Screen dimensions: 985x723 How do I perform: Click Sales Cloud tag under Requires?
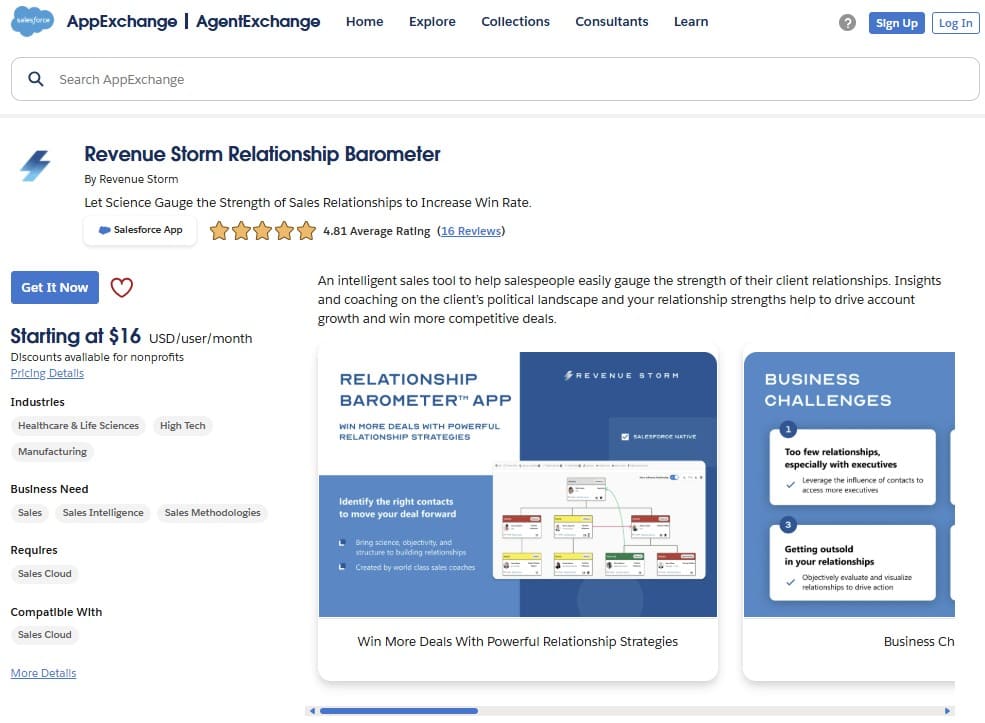pos(45,574)
